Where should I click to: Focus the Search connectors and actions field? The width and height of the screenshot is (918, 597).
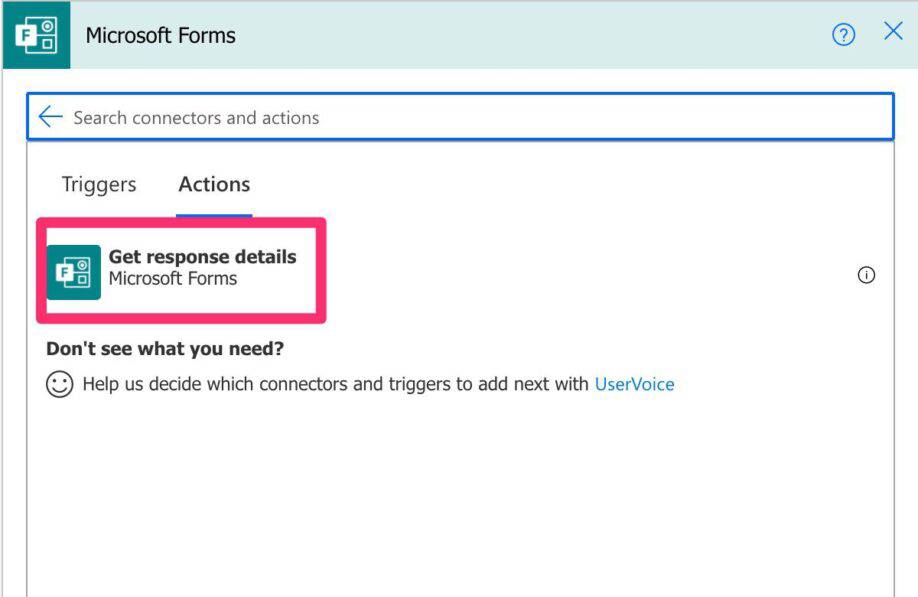[x=460, y=117]
